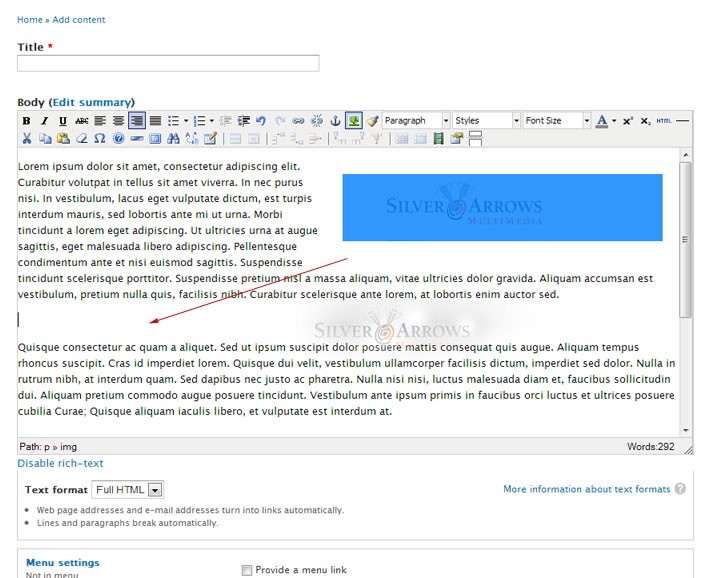The width and height of the screenshot is (713, 578).
Task: Click the unlink broken-chain icon
Action: 316,121
